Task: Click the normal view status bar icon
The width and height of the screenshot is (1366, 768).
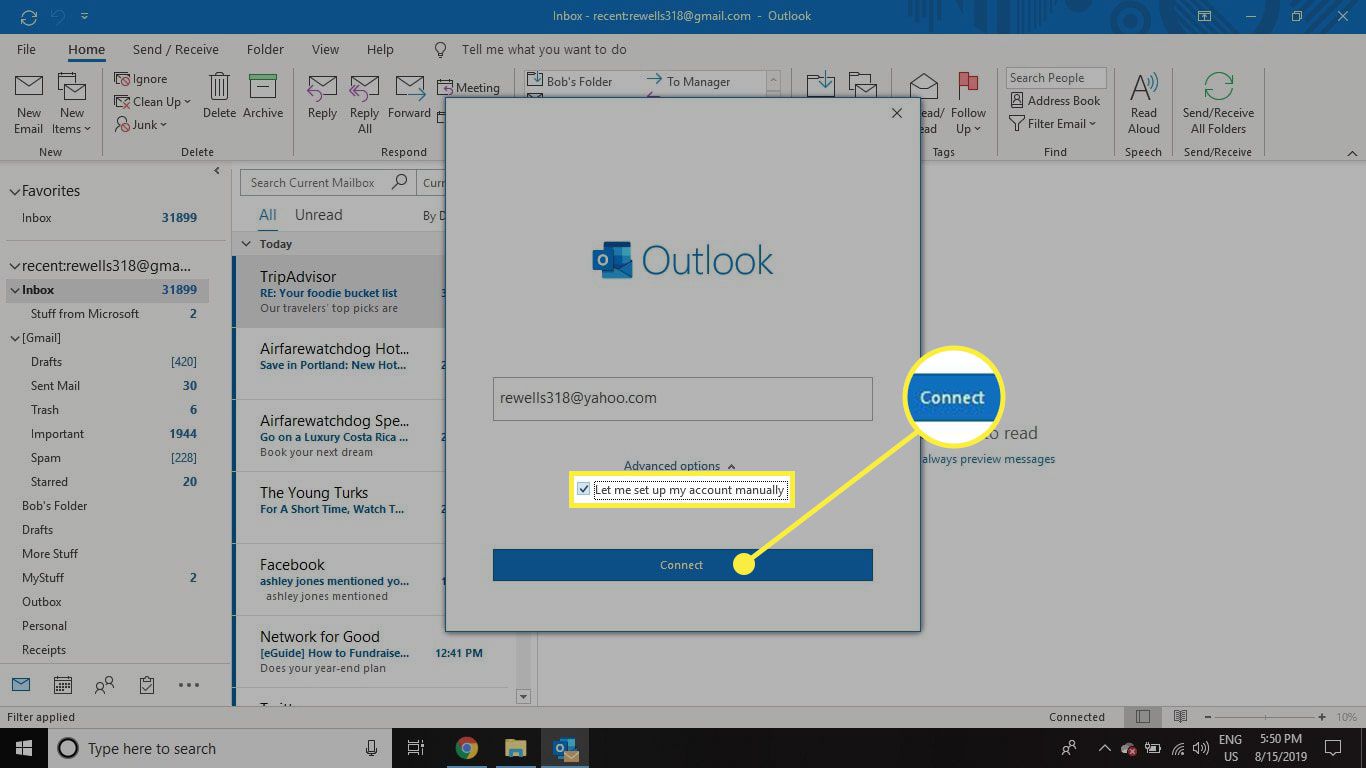Action: tap(1144, 717)
